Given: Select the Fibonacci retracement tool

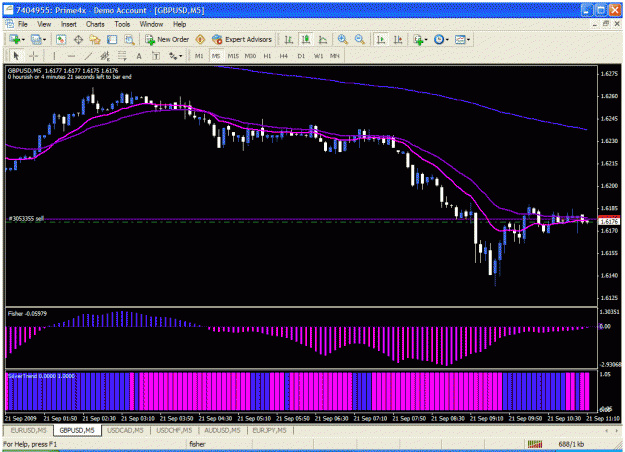Looking at the screenshot, I should coord(122,56).
